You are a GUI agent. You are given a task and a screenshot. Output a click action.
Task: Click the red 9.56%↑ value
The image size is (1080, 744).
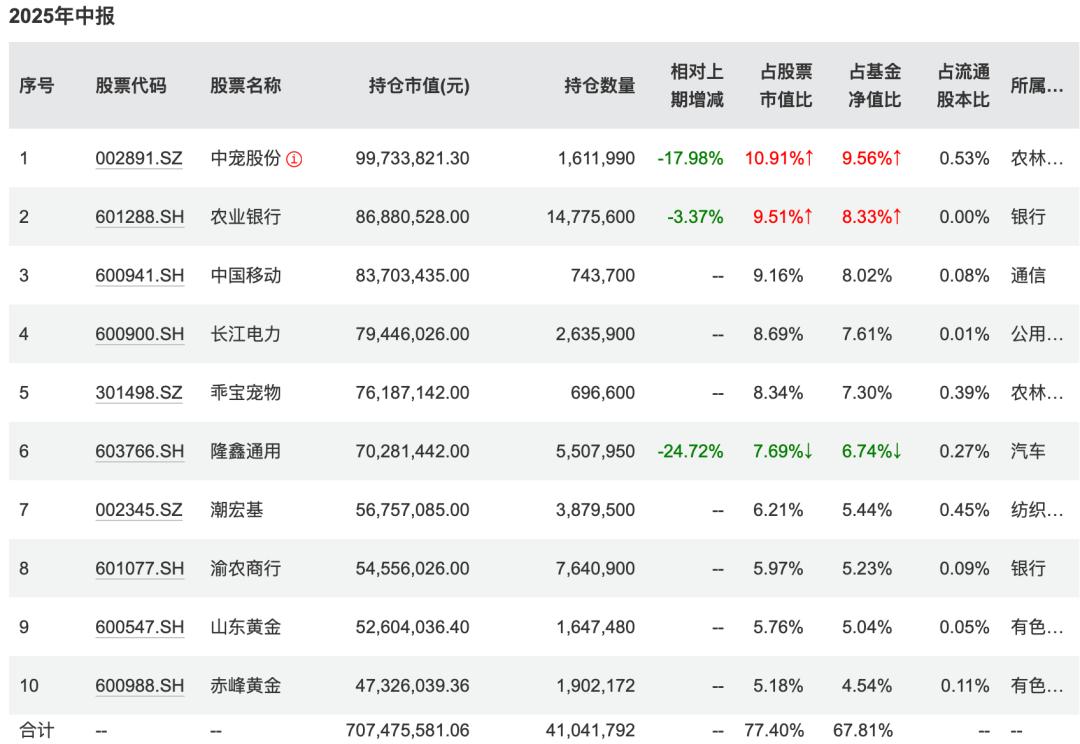click(x=872, y=158)
